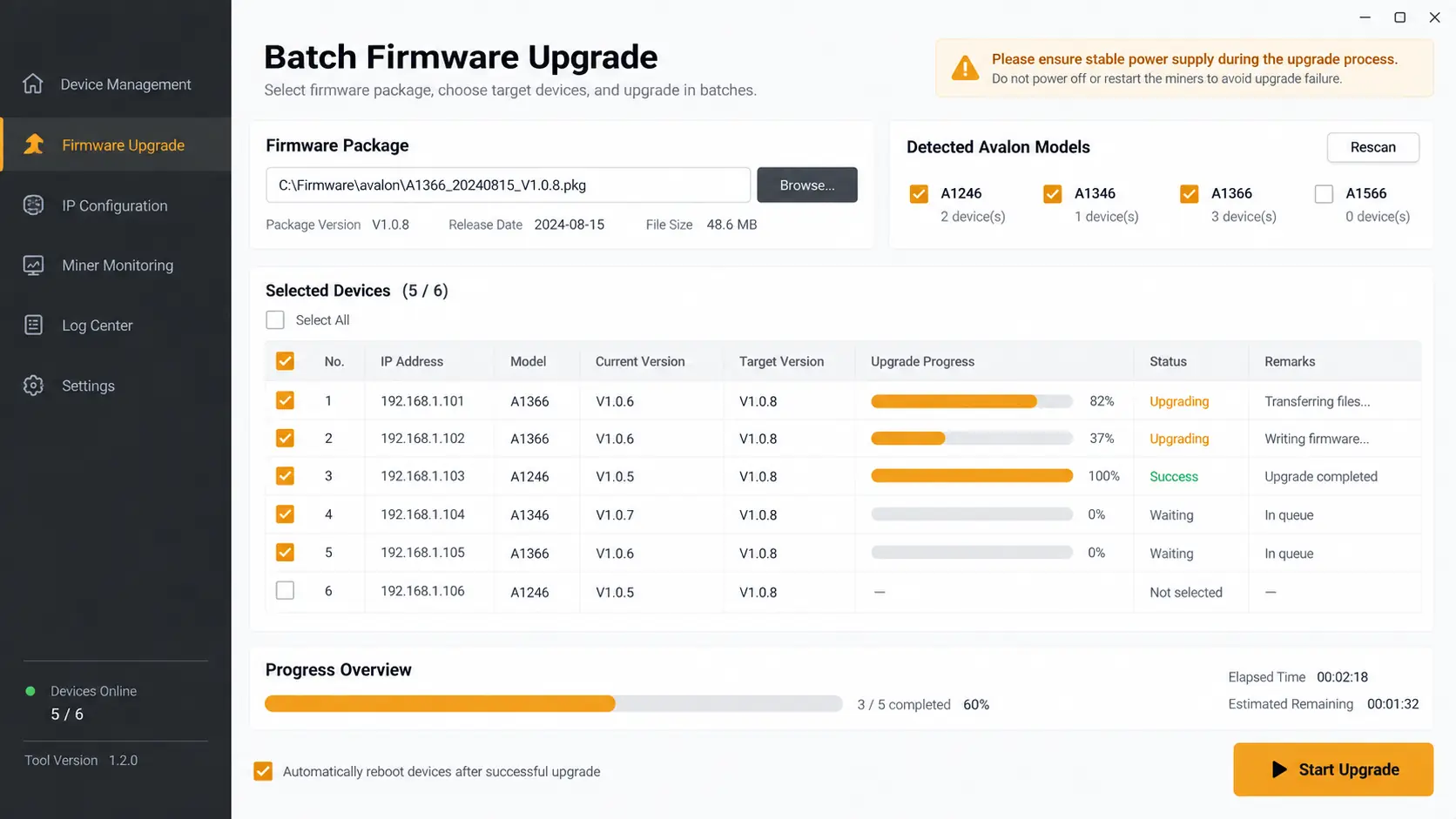
Task: Uncheck the row for 192.168.1.104
Action: (285, 514)
